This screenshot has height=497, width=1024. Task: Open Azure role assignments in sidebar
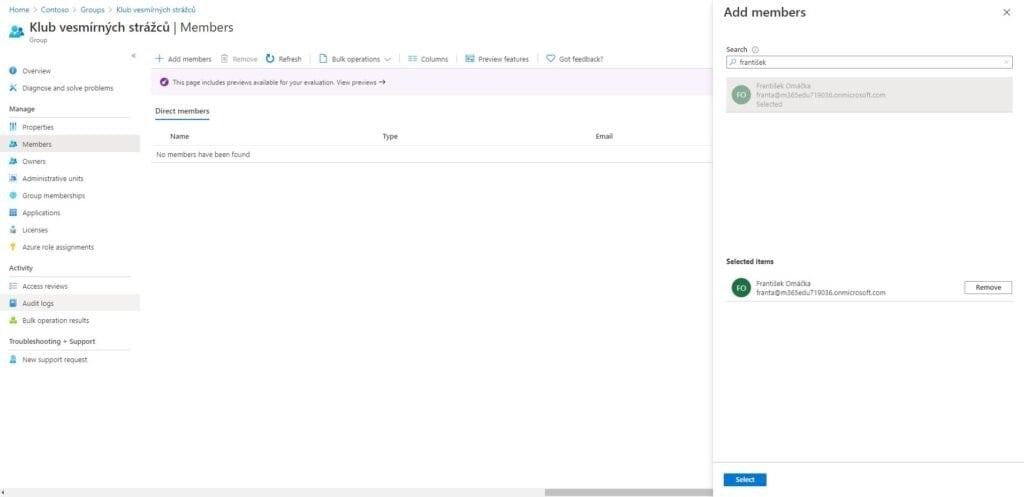click(x=58, y=247)
